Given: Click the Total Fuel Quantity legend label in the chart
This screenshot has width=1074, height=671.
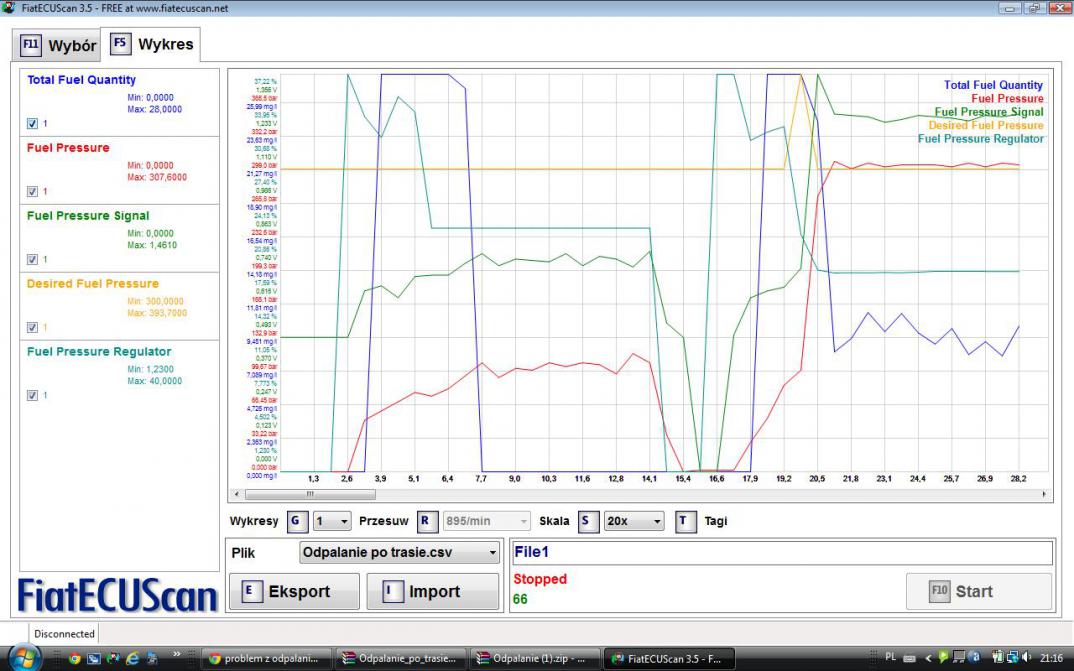Looking at the screenshot, I should pyautogui.click(x=993, y=86).
